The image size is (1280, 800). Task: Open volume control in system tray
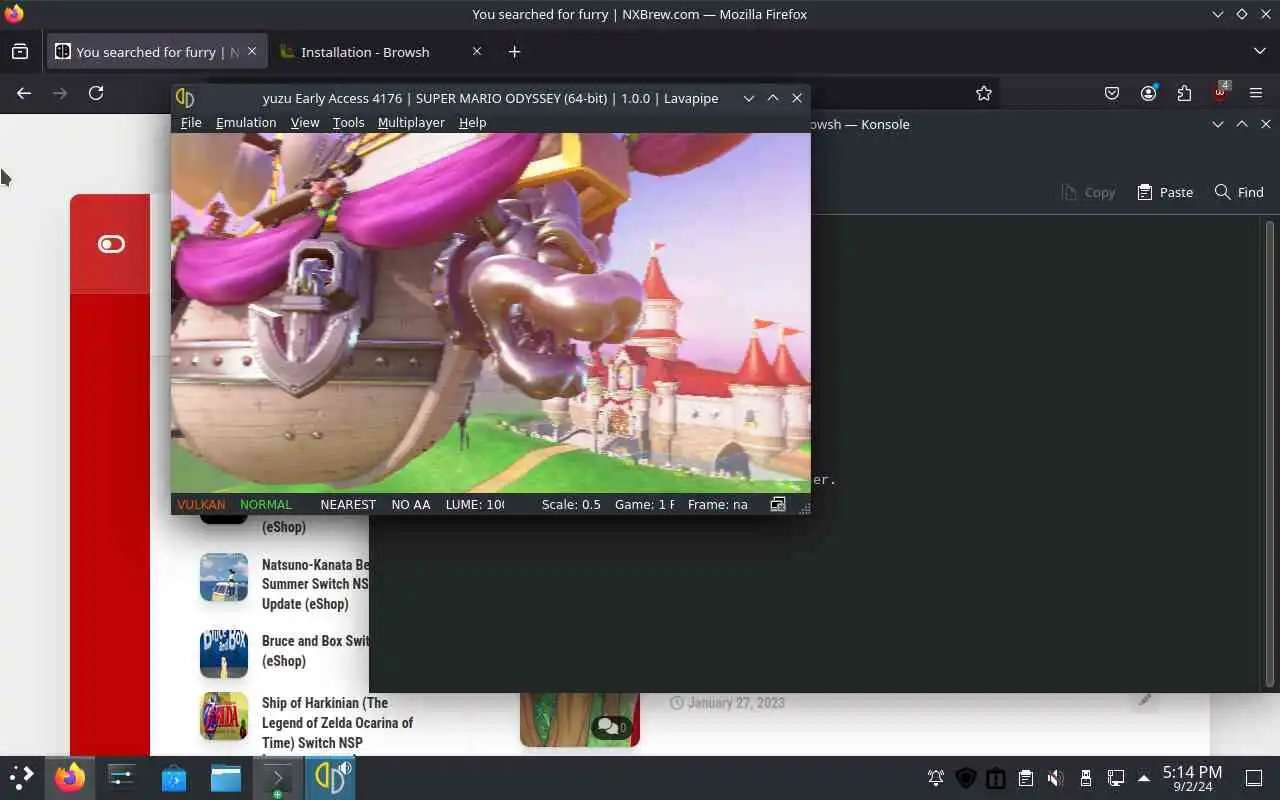pyautogui.click(x=1055, y=778)
